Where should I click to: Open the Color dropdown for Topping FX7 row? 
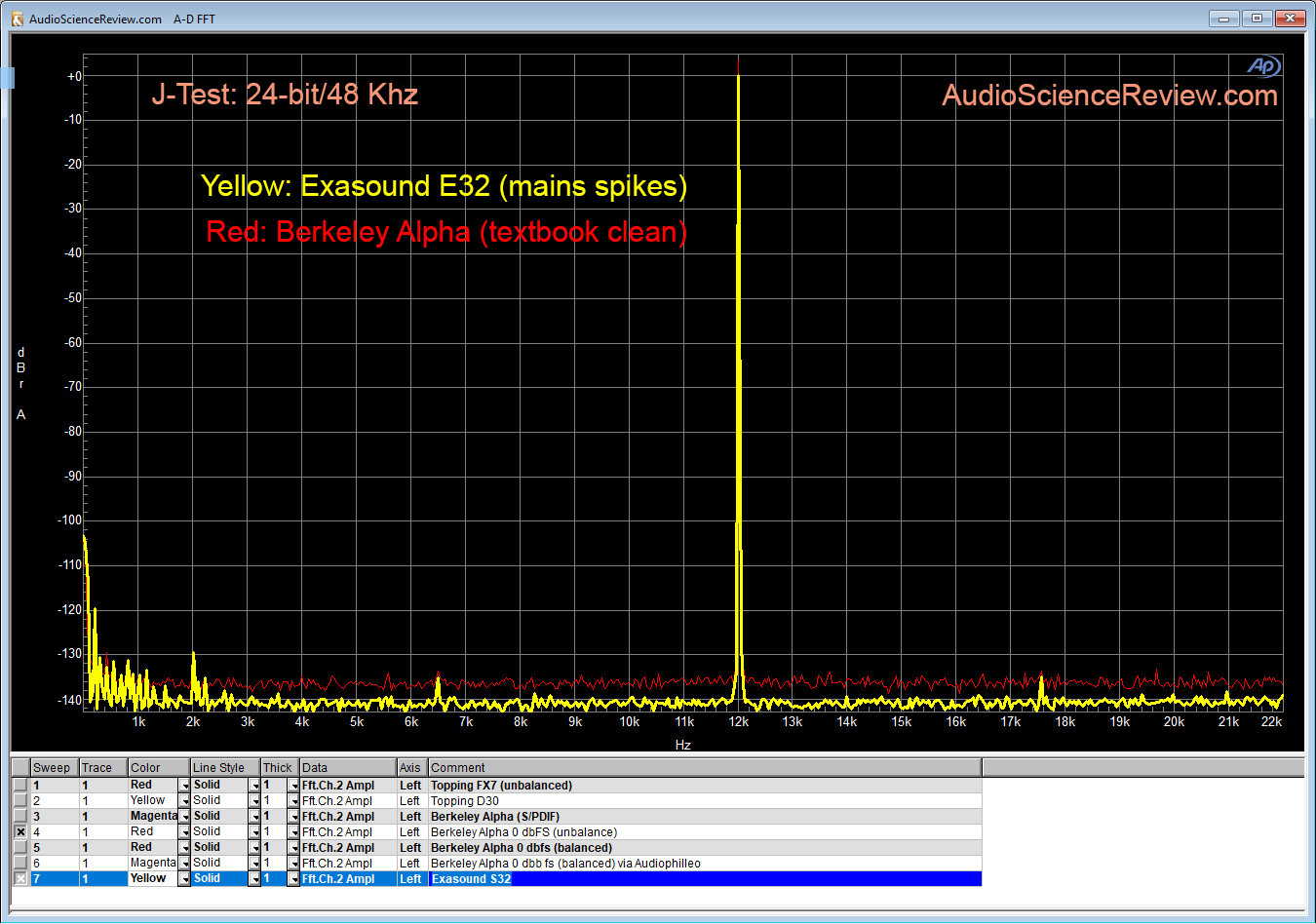point(184,786)
